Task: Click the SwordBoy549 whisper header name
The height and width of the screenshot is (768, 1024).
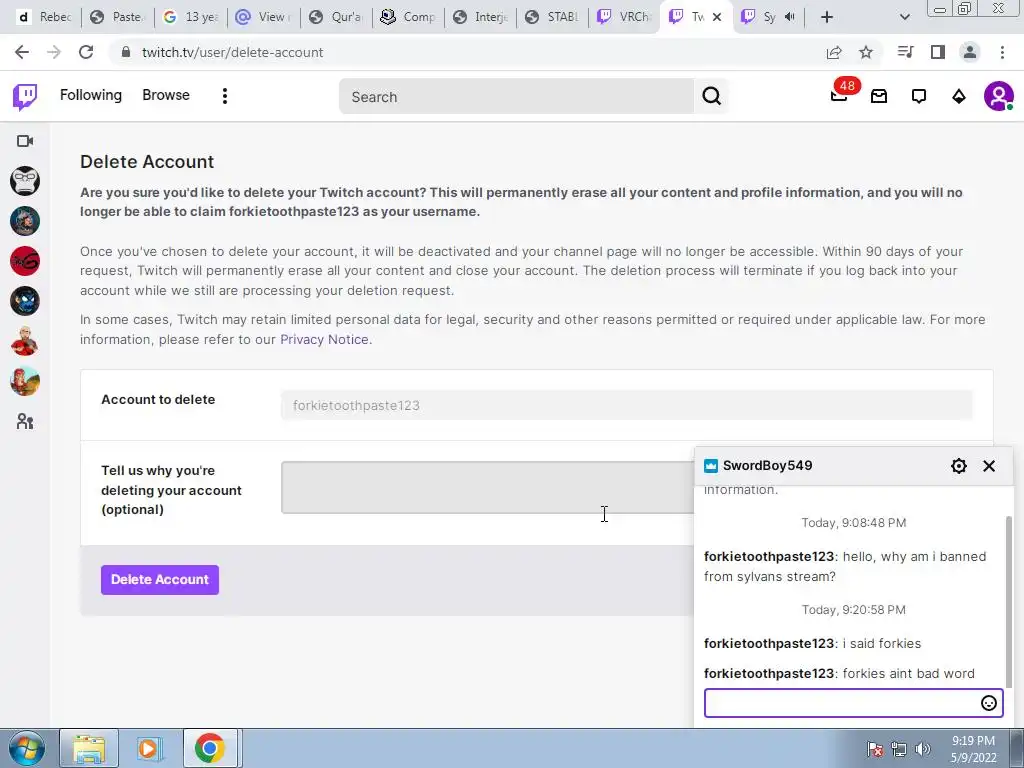Action: pos(767,466)
